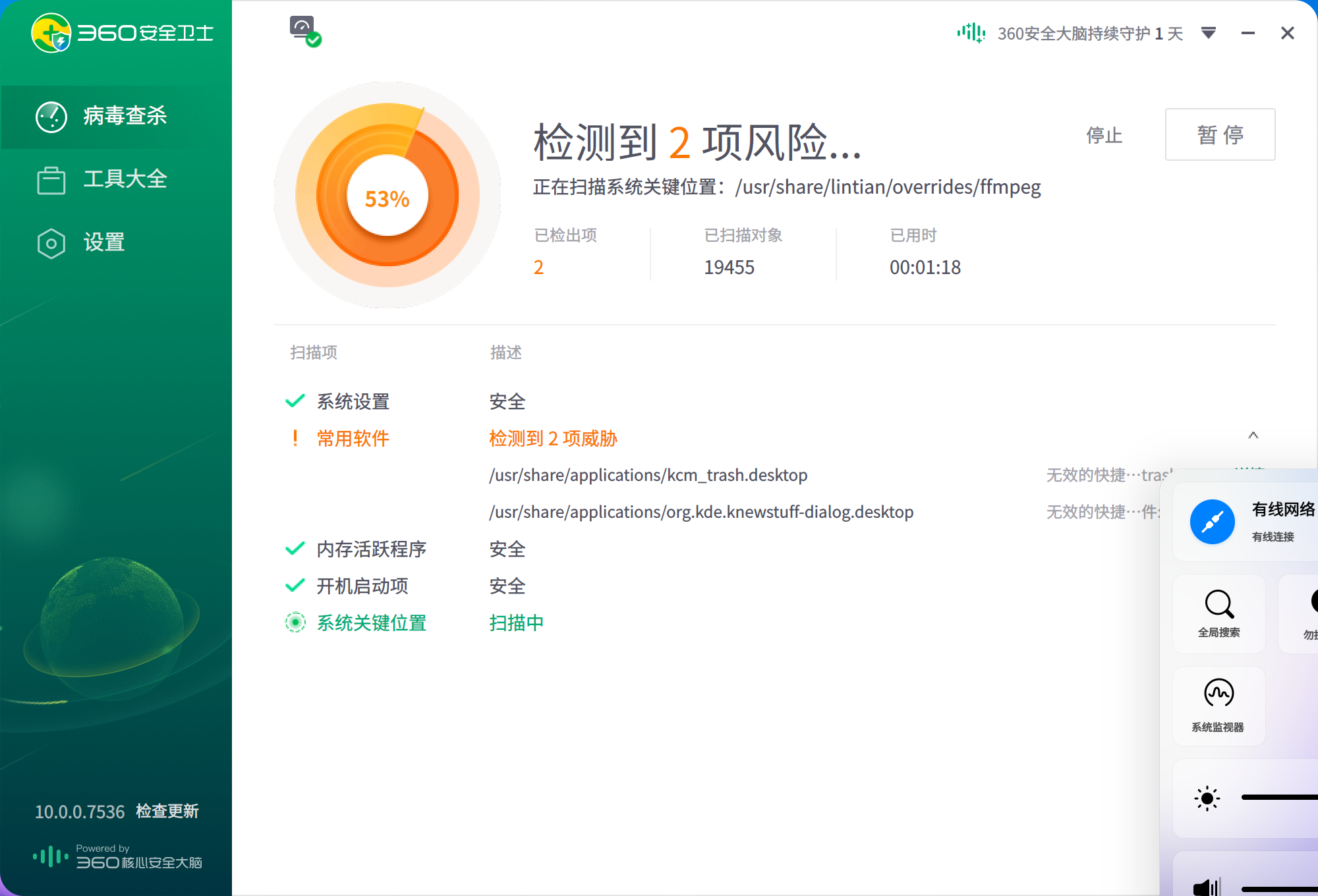1318x896 pixels.
Task: Click the monitor protection status icon
Action: (x=305, y=32)
